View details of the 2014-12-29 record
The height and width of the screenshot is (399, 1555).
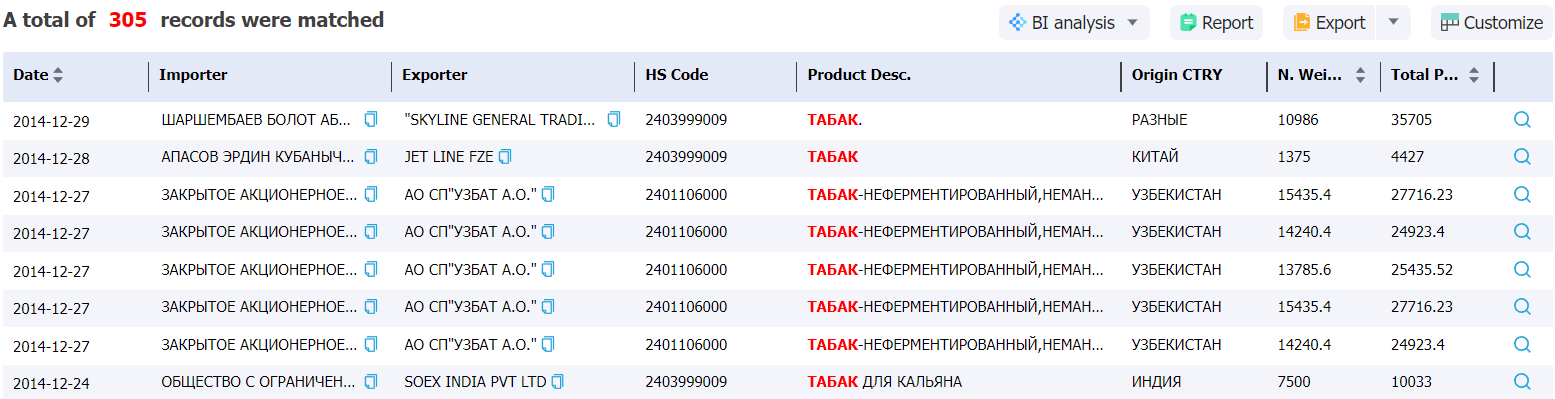pyautogui.click(x=1522, y=119)
